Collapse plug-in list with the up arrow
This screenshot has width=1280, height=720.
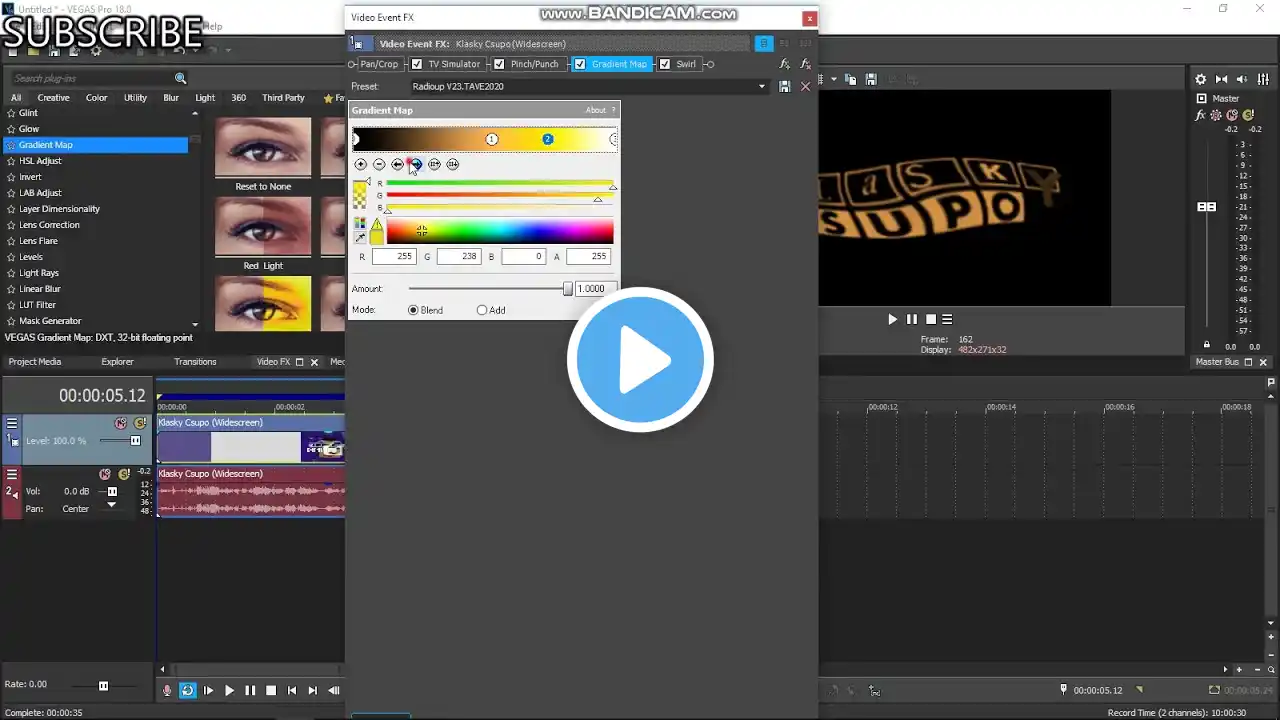coord(195,113)
